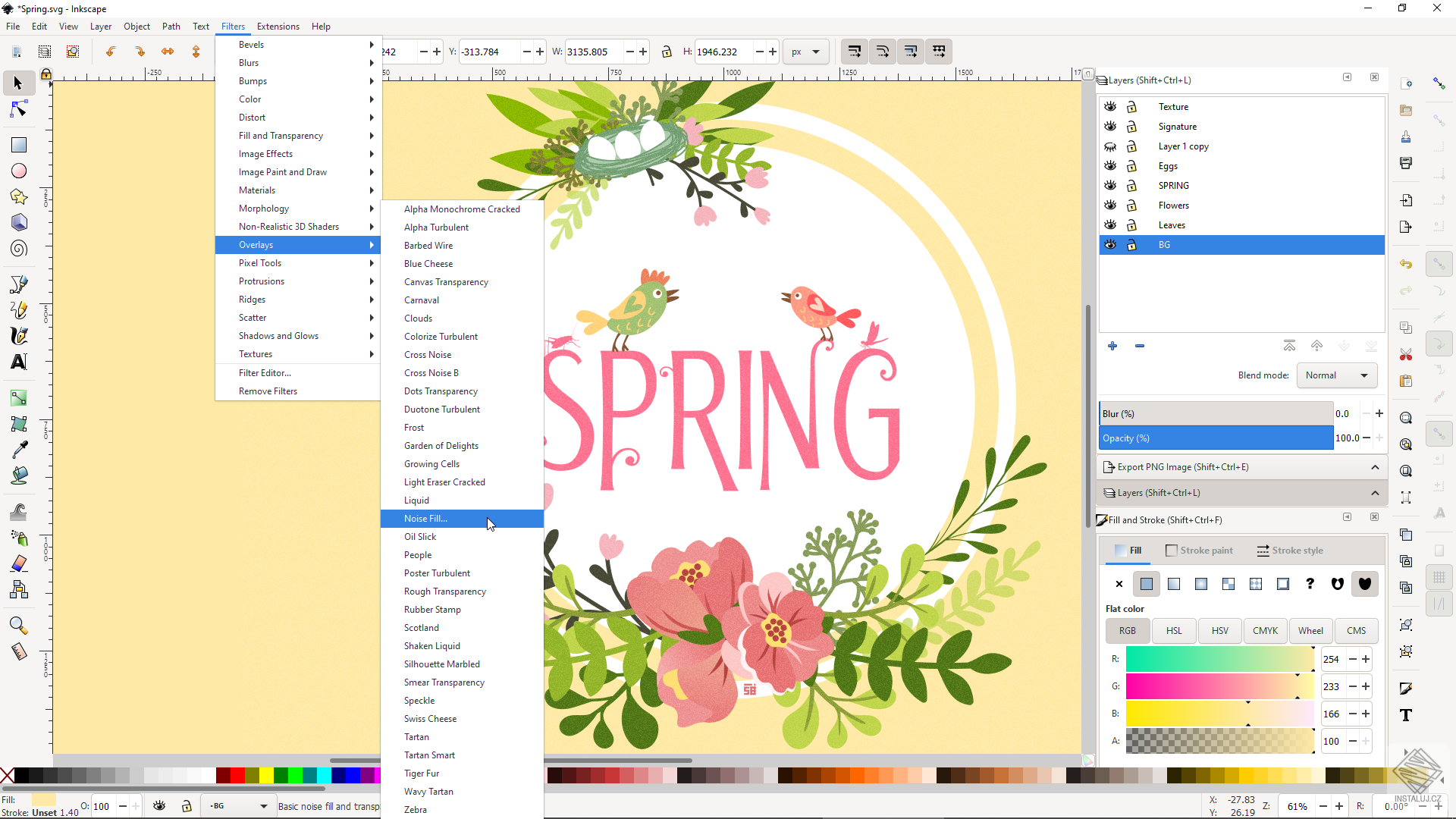
Task: Open the Blend mode dropdown
Action: point(1335,375)
